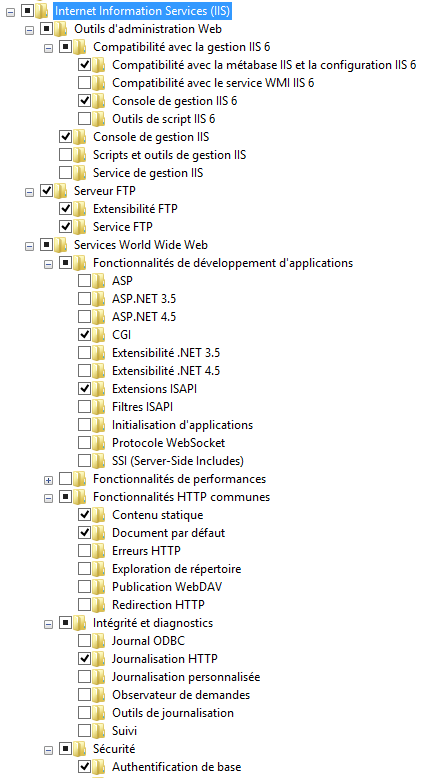Click folder icon beside Observateur de demandes
This screenshot has width=428, height=778.
tap(99, 695)
